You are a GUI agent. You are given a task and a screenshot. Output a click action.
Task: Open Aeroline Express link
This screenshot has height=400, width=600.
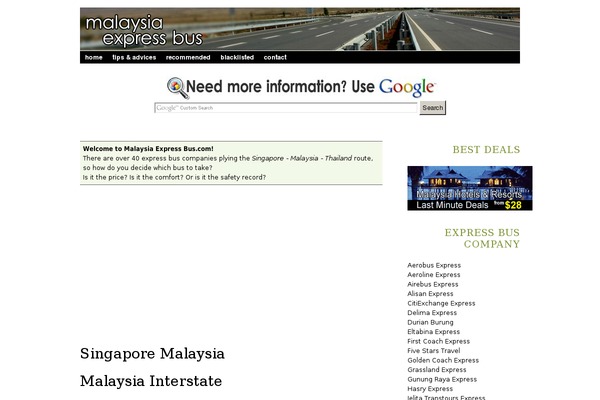coord(434,275)
